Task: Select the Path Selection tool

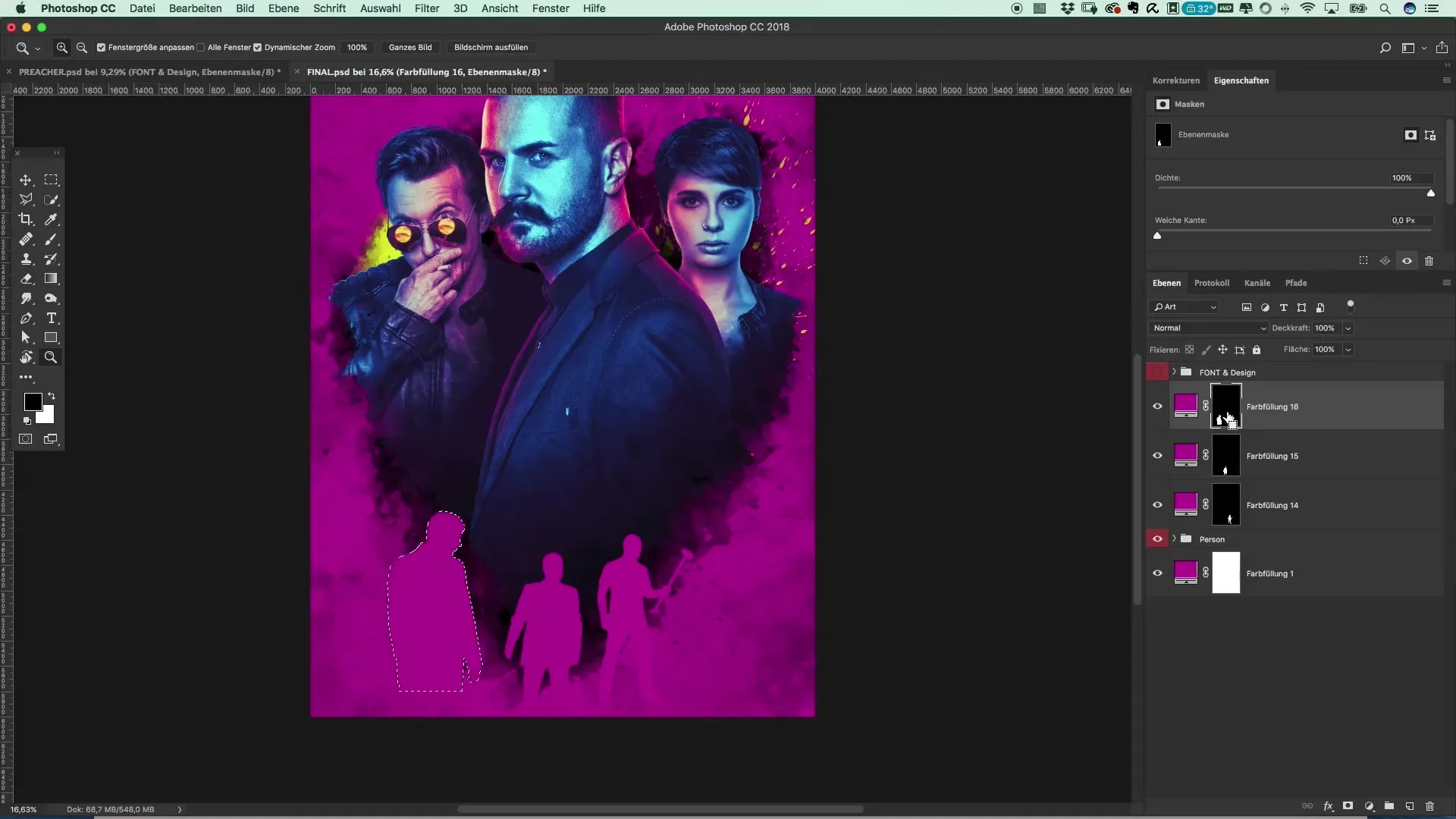Action: pyautogui.click(x=26, y=337)
